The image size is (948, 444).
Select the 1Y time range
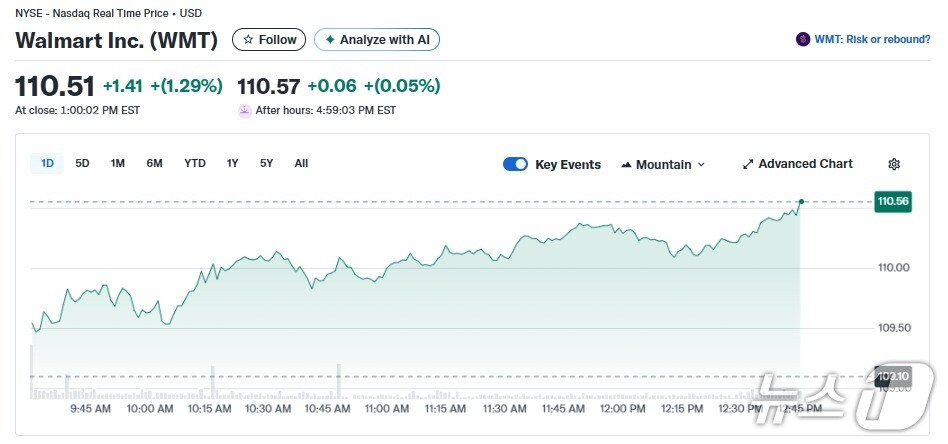[233, 163]
